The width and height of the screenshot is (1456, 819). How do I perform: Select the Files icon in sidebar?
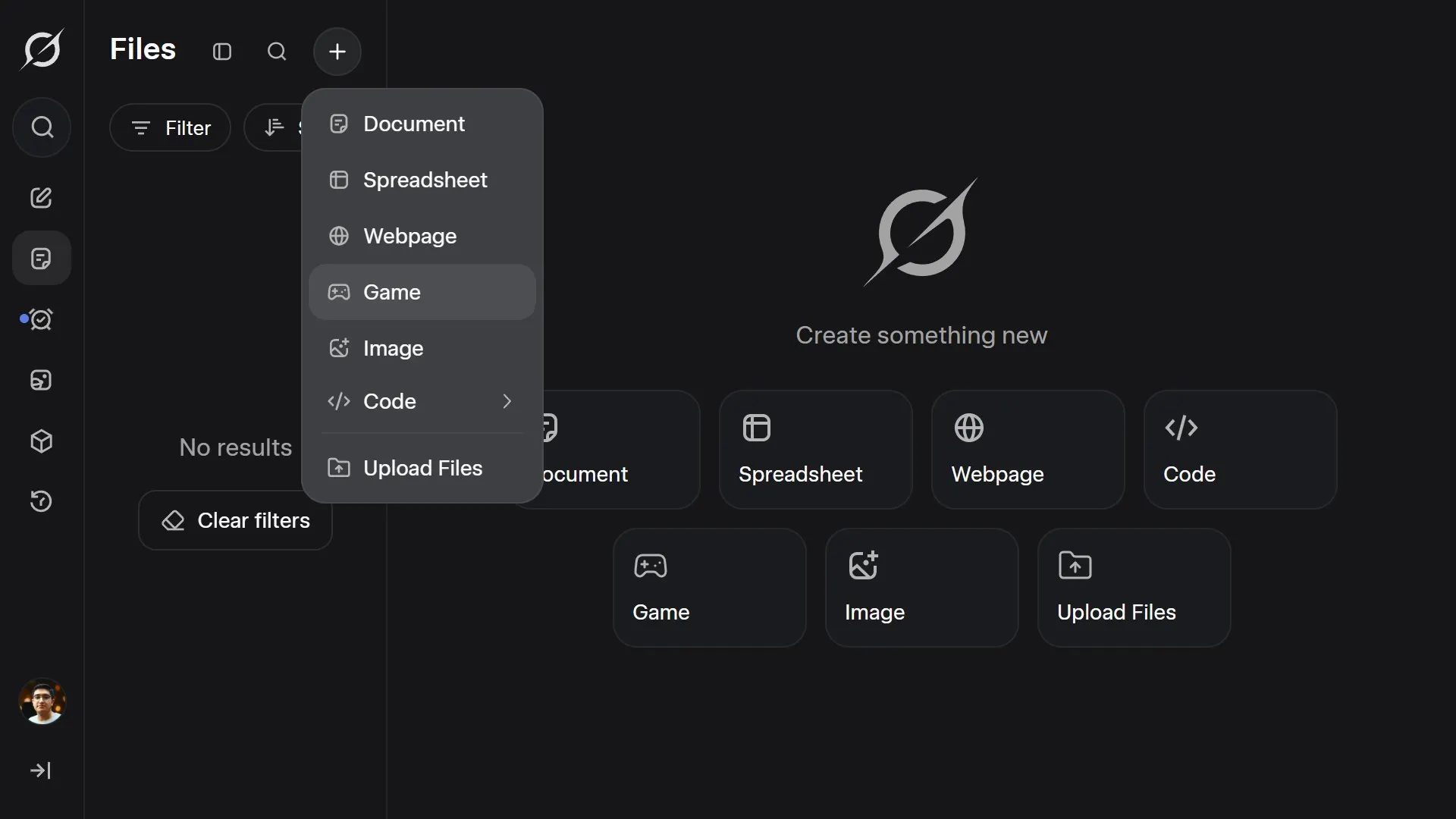point(41,259)
